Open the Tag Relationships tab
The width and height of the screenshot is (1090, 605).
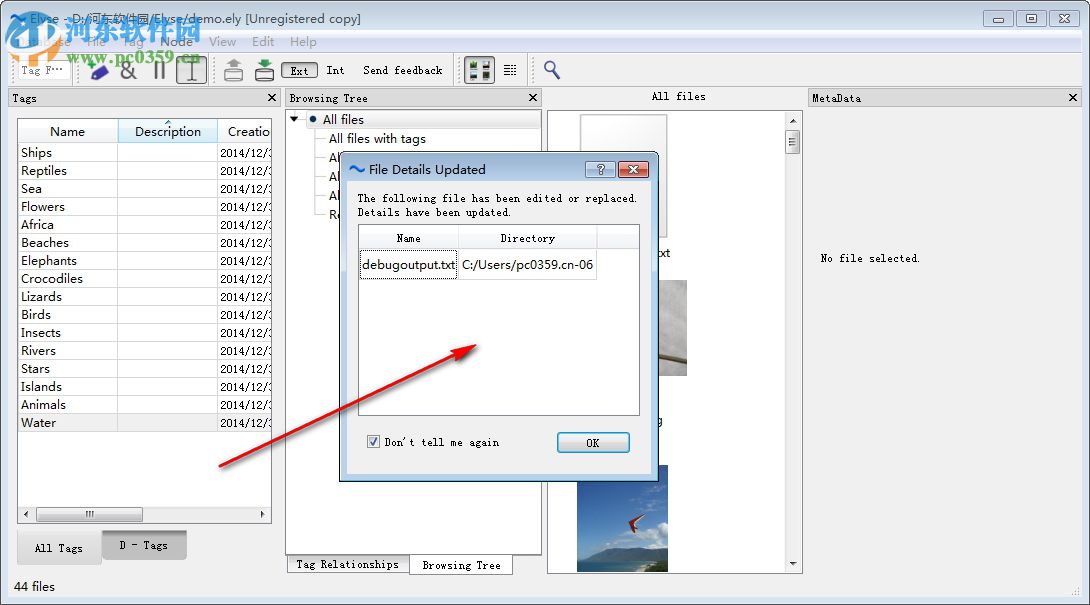click(348, 564)
